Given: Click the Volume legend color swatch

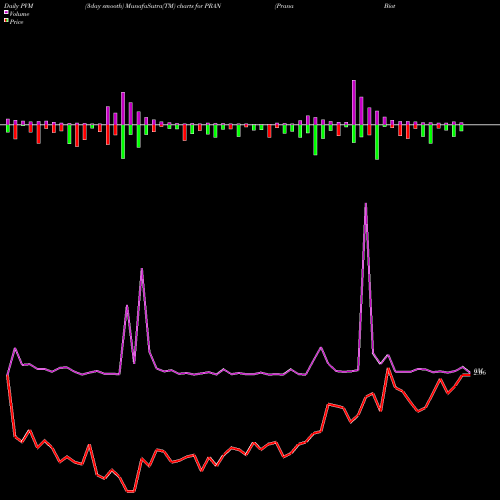Looking at the screenshot, I should click(x=6, y=13).
